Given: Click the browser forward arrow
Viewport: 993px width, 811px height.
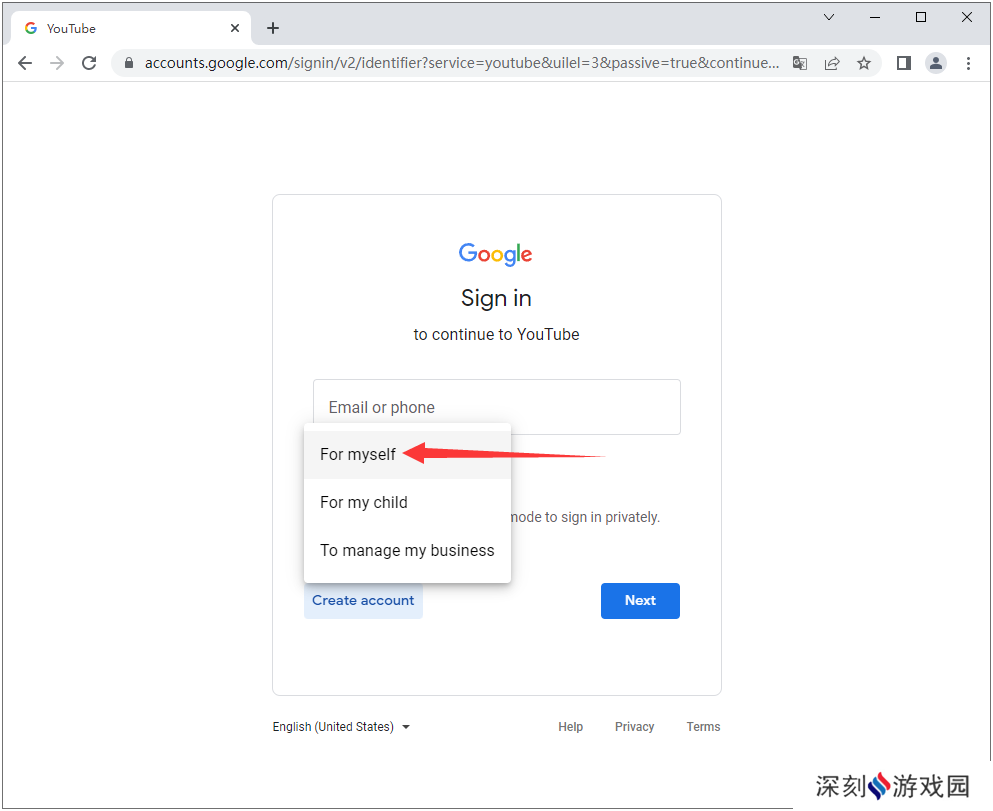Looking at the screenshot, I should pyautogui.click(x=57, y=63).
